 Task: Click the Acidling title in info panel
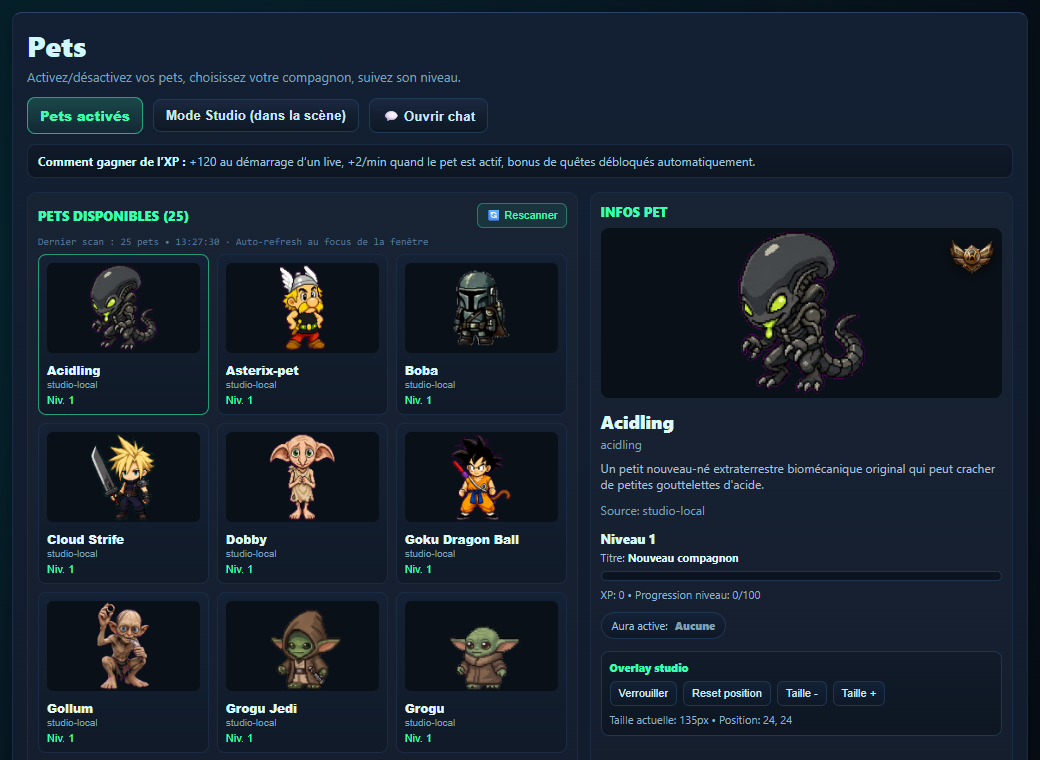pos(637,423)
